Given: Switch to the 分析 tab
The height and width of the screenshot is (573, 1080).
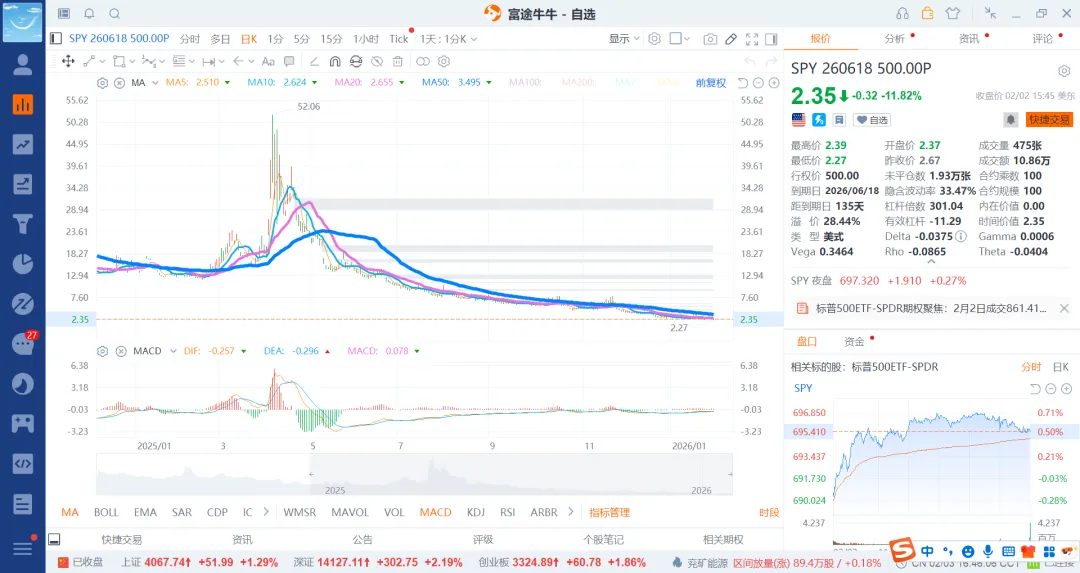Looking at the screenshot, I should tap(895, 39).
